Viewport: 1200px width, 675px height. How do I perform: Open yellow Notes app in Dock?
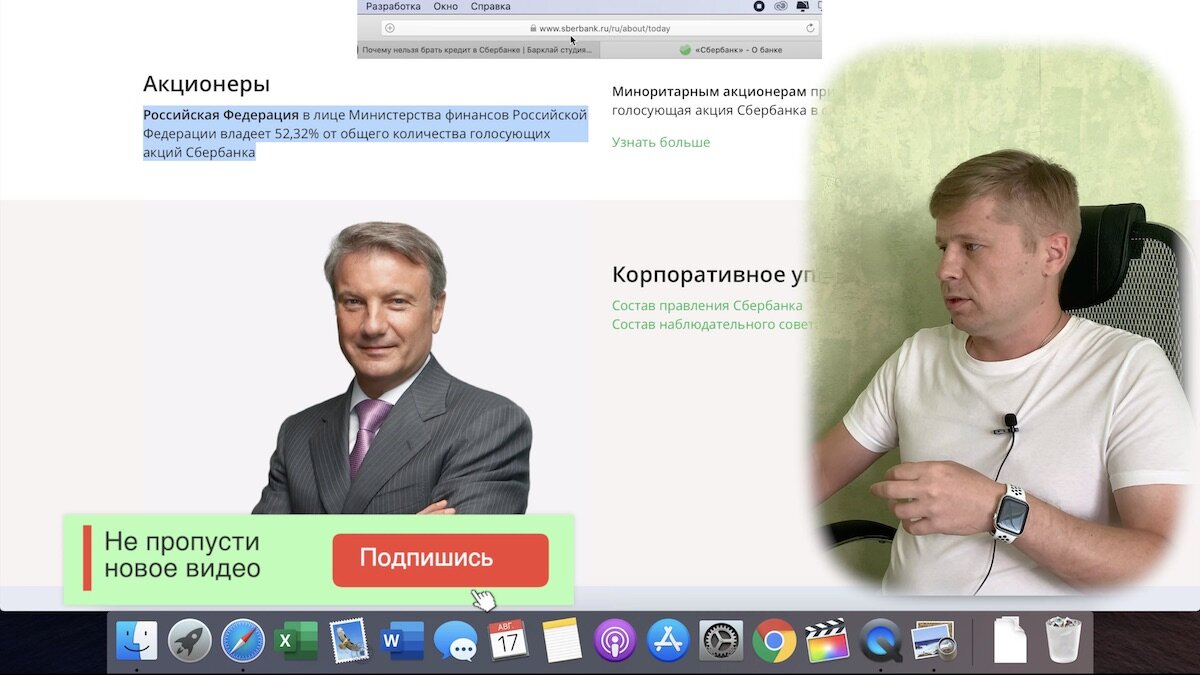562,641
